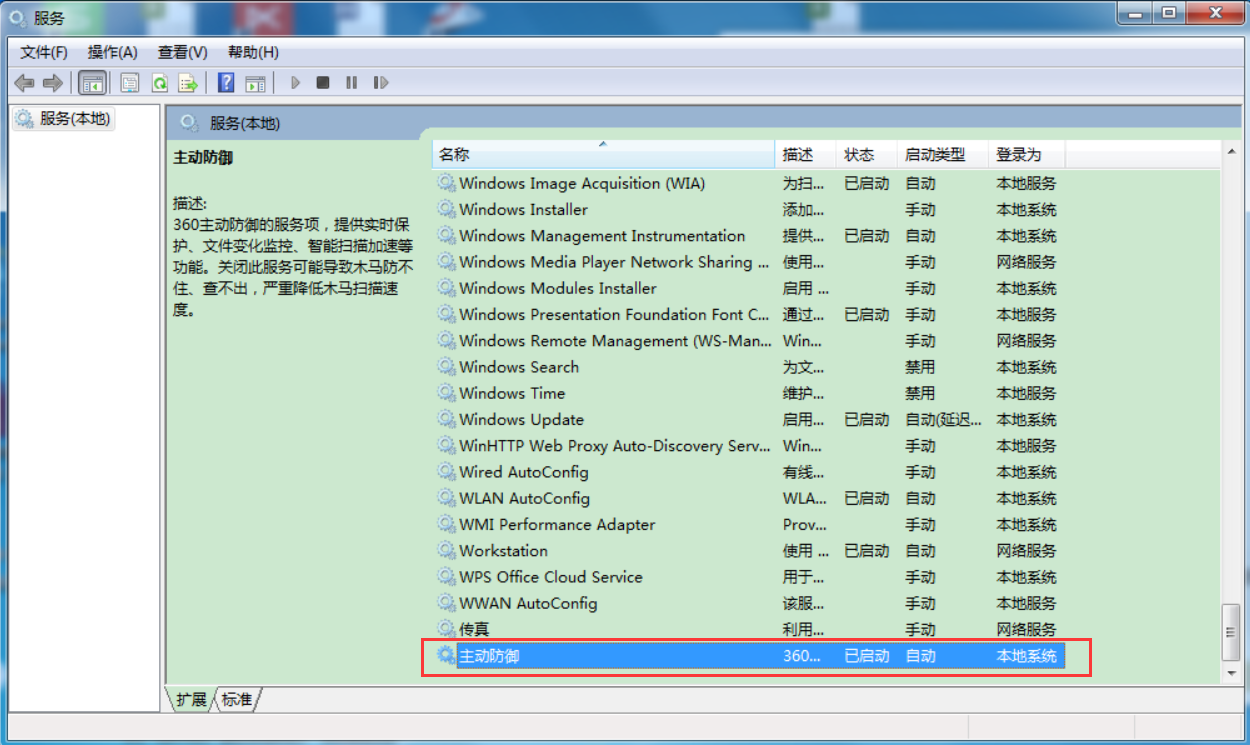This screenshot has width=1250, height=745.
Task: Click the 主动防御 heading in description pane
Action: [203, 157]
